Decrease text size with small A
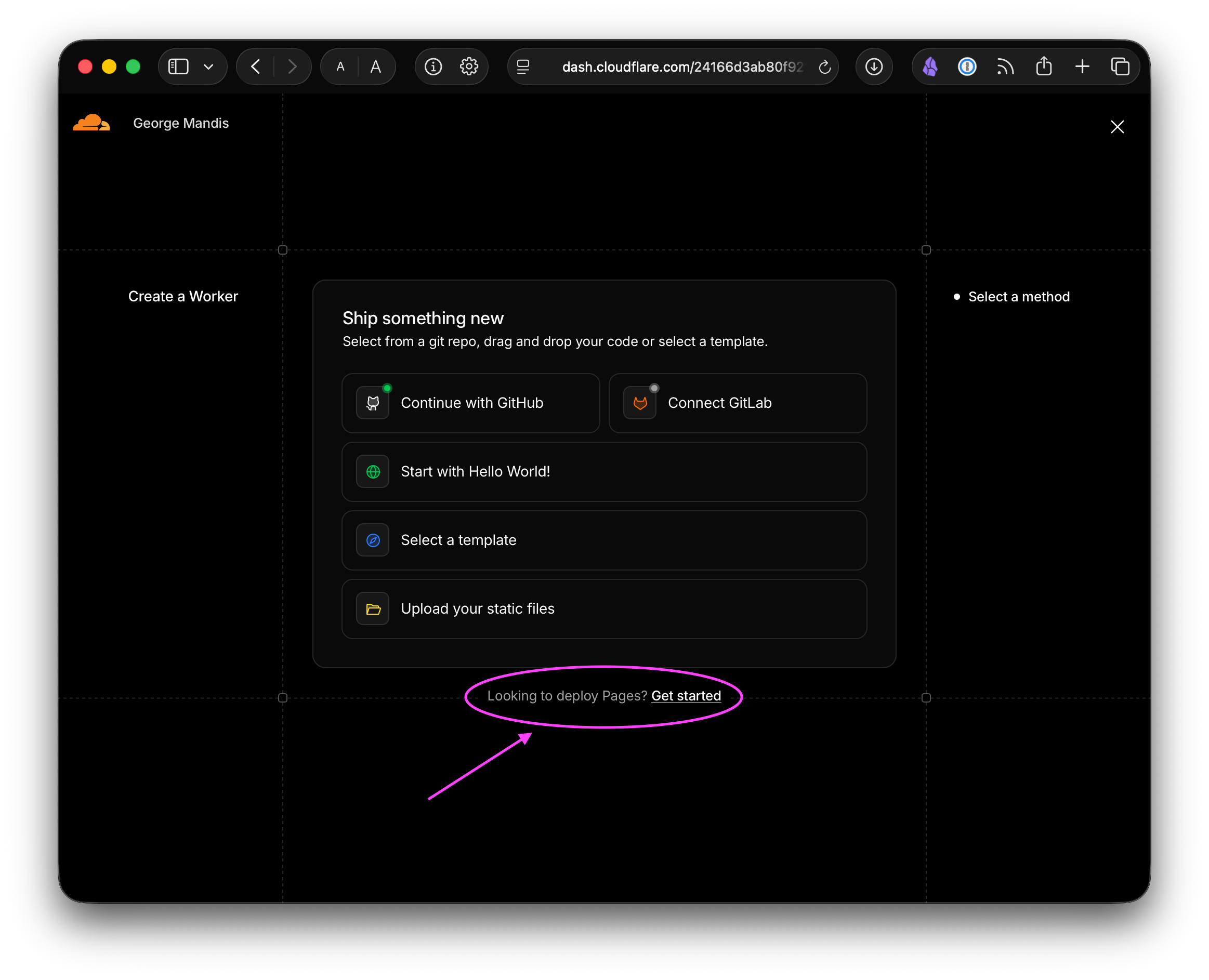The width and height of the screenshot is (1209, 980). coord(340,67)
